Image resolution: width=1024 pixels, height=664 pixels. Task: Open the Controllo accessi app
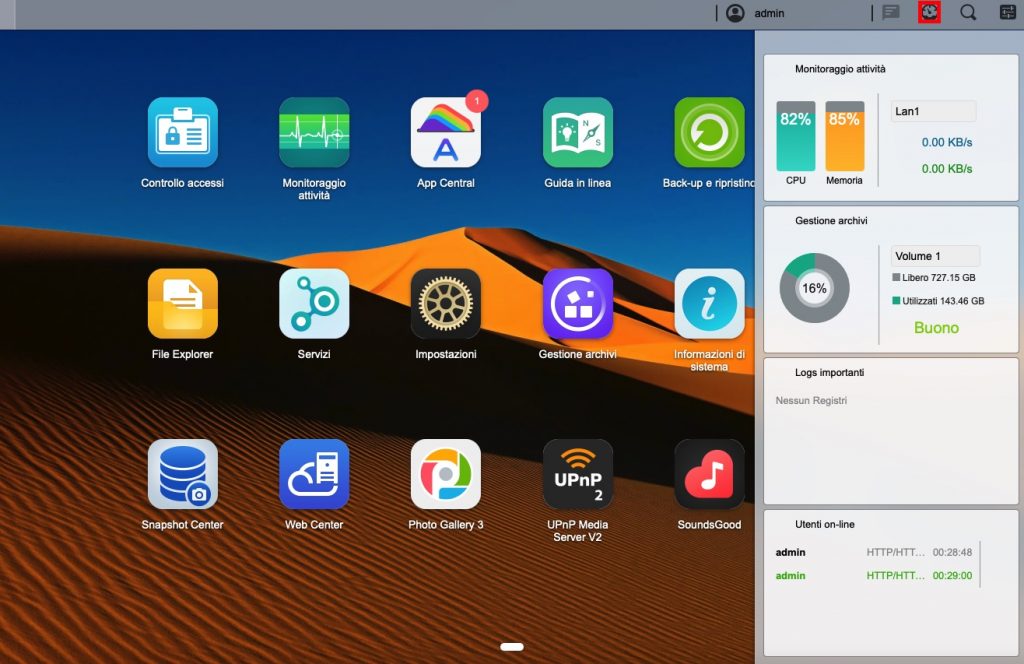pyautogui.click(x=182, y=132)
